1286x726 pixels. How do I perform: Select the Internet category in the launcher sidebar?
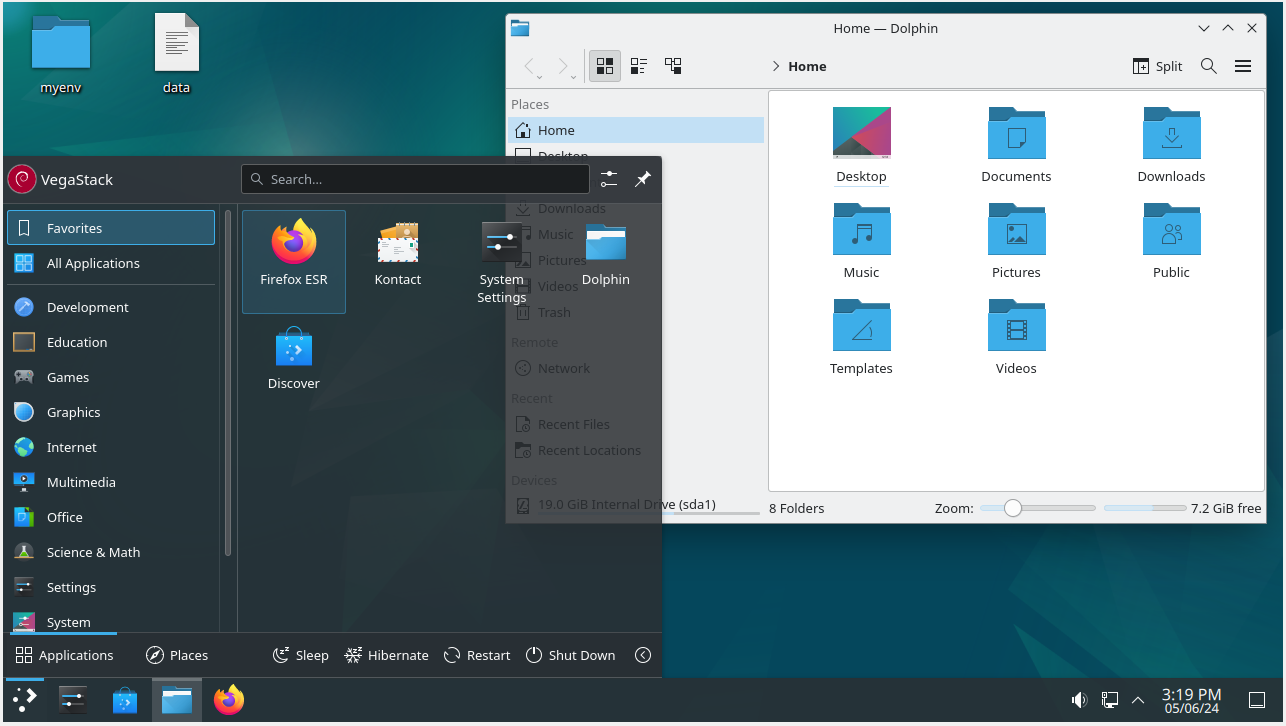(x=71, y=447)
